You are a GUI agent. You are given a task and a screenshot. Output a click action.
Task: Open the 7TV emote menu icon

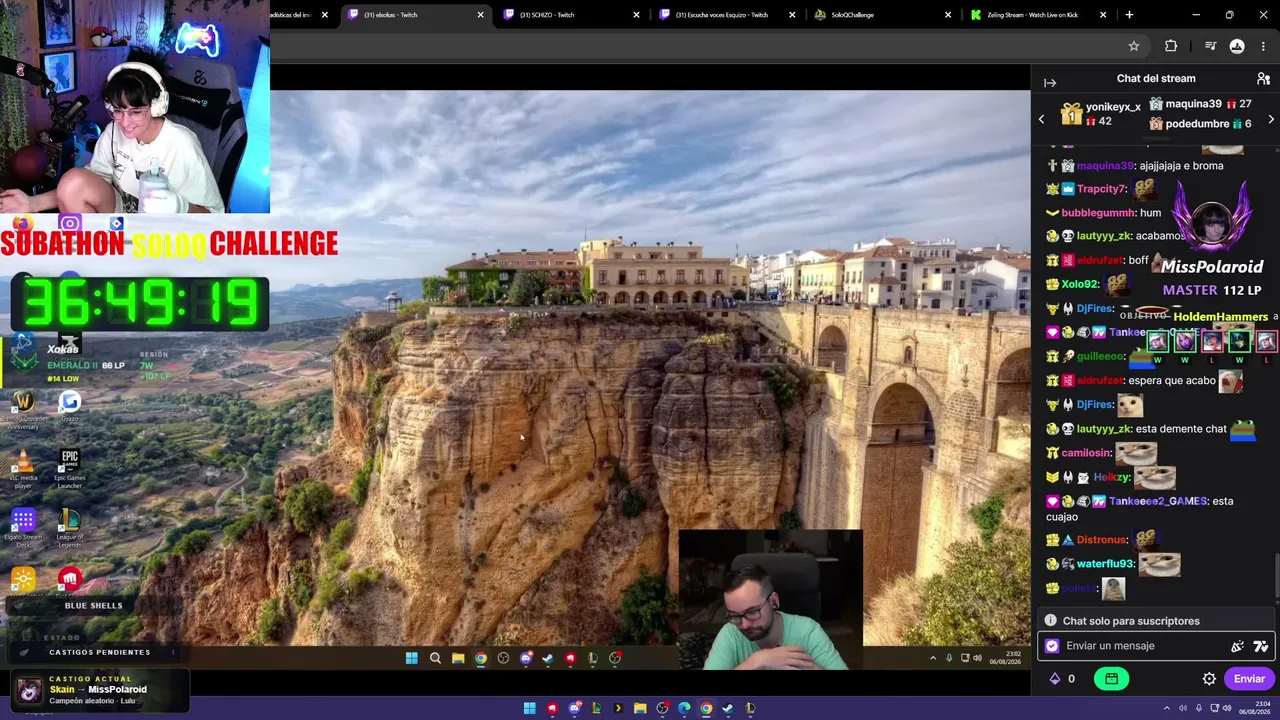coord(1261,646)
